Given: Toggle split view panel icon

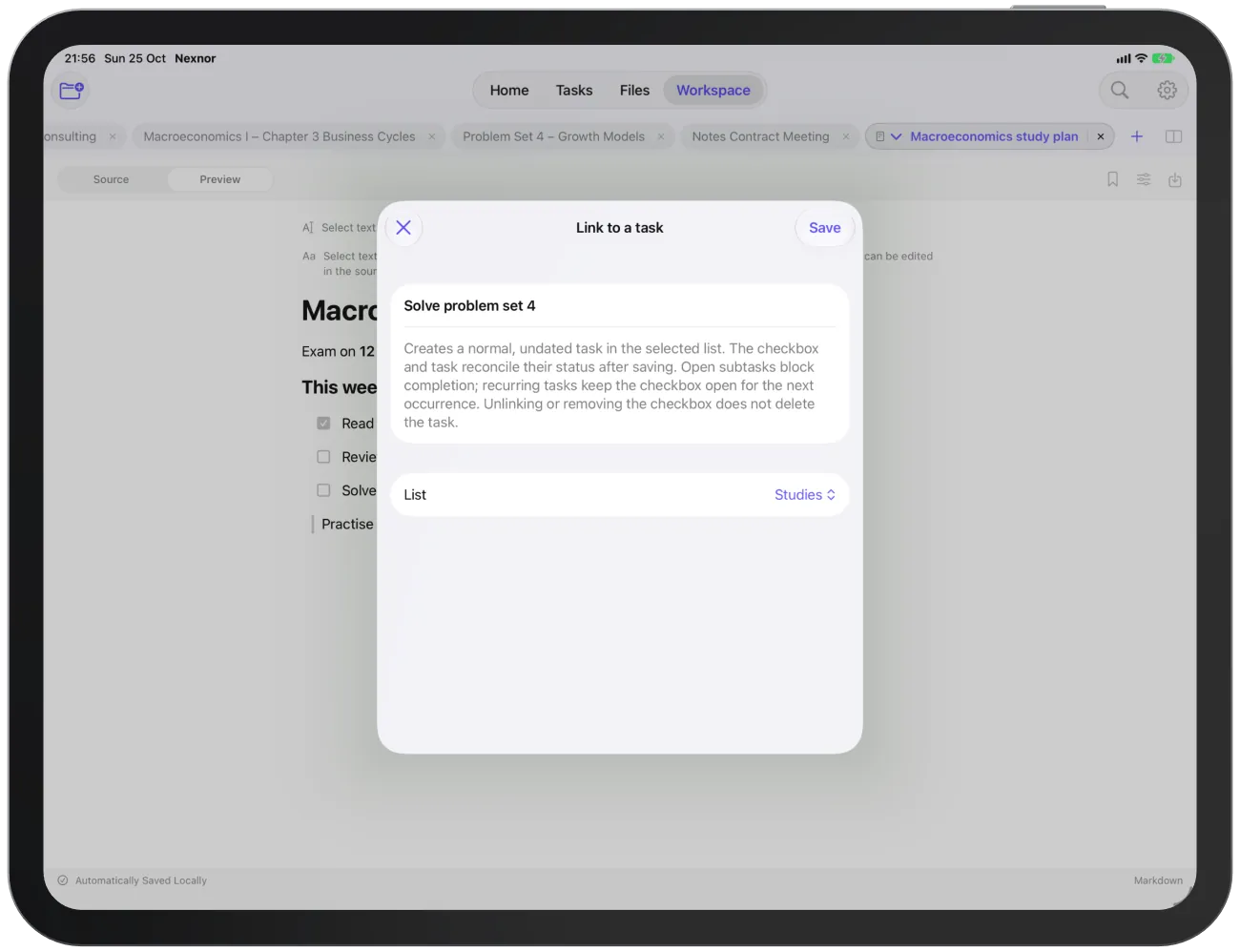Looking at the screenshot, I should [x=1174, y=136].
